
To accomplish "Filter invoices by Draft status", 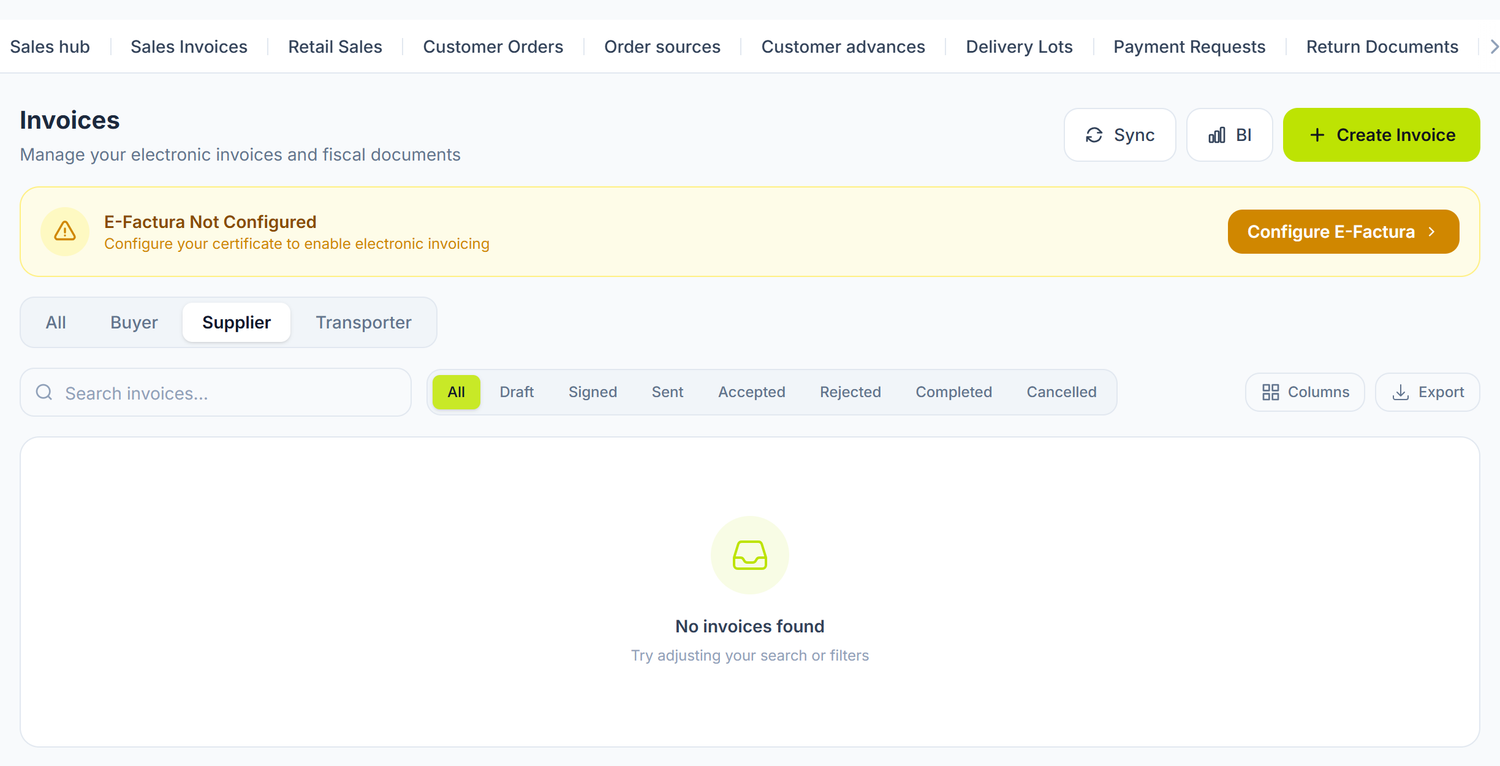I will (517, 392).
